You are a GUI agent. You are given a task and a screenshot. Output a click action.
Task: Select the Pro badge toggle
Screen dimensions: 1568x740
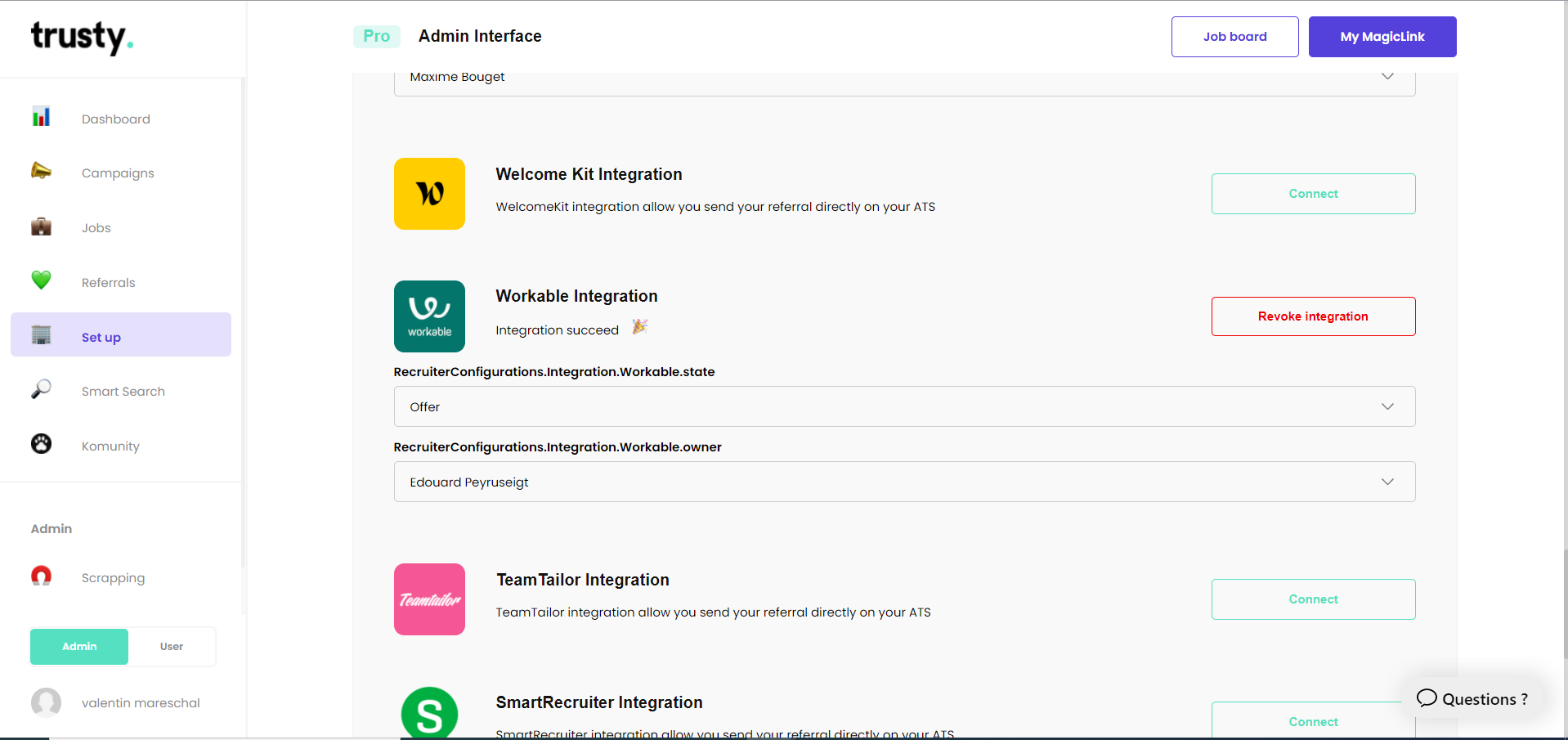point(376,36)
